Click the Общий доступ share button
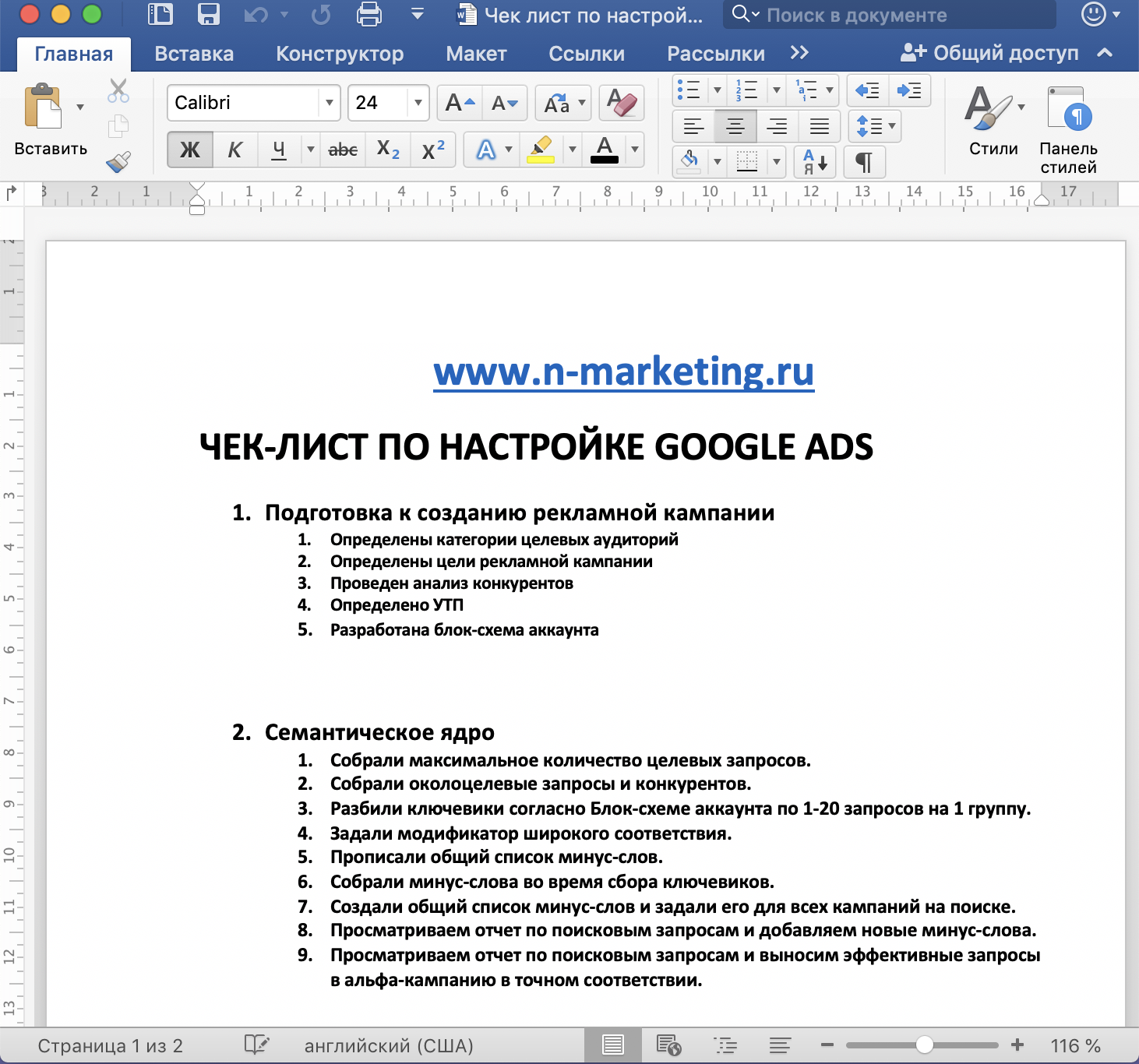This screenshot has height=1064, width=1139. click(990, 53)
